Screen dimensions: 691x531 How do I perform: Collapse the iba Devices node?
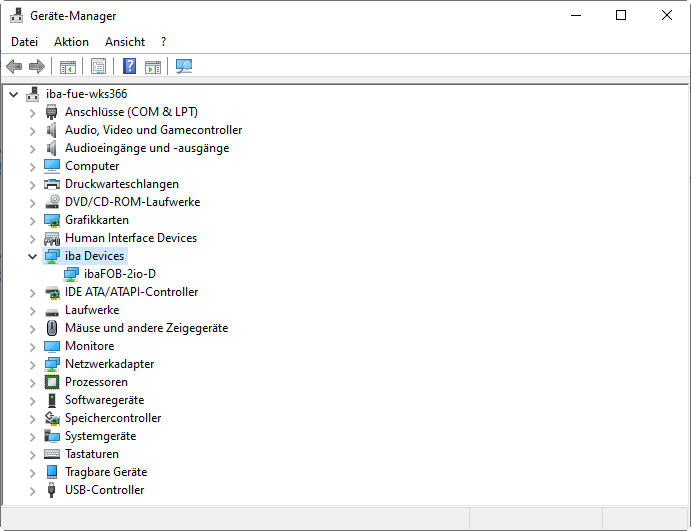coord(32,256)
